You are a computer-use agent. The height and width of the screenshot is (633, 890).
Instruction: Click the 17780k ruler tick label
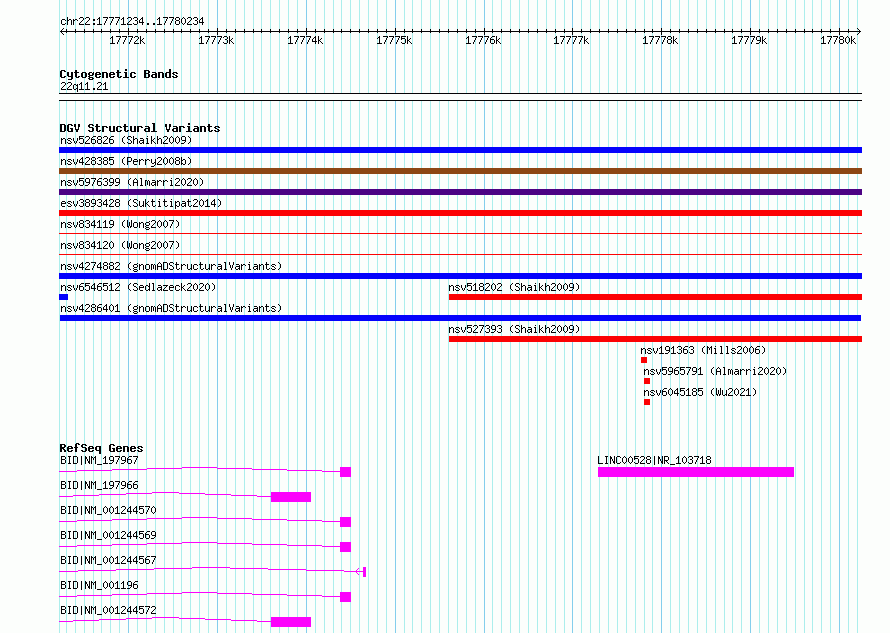838,40
